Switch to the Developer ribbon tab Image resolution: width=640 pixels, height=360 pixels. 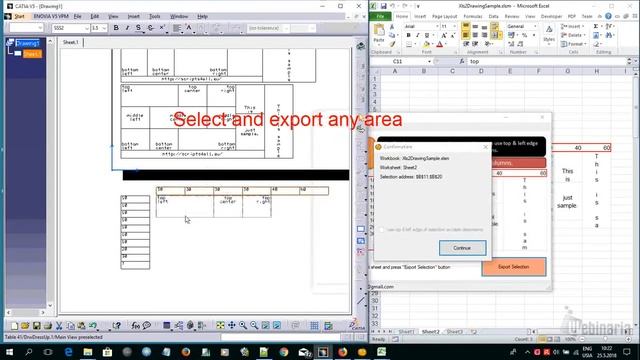[x=551, y=16]
